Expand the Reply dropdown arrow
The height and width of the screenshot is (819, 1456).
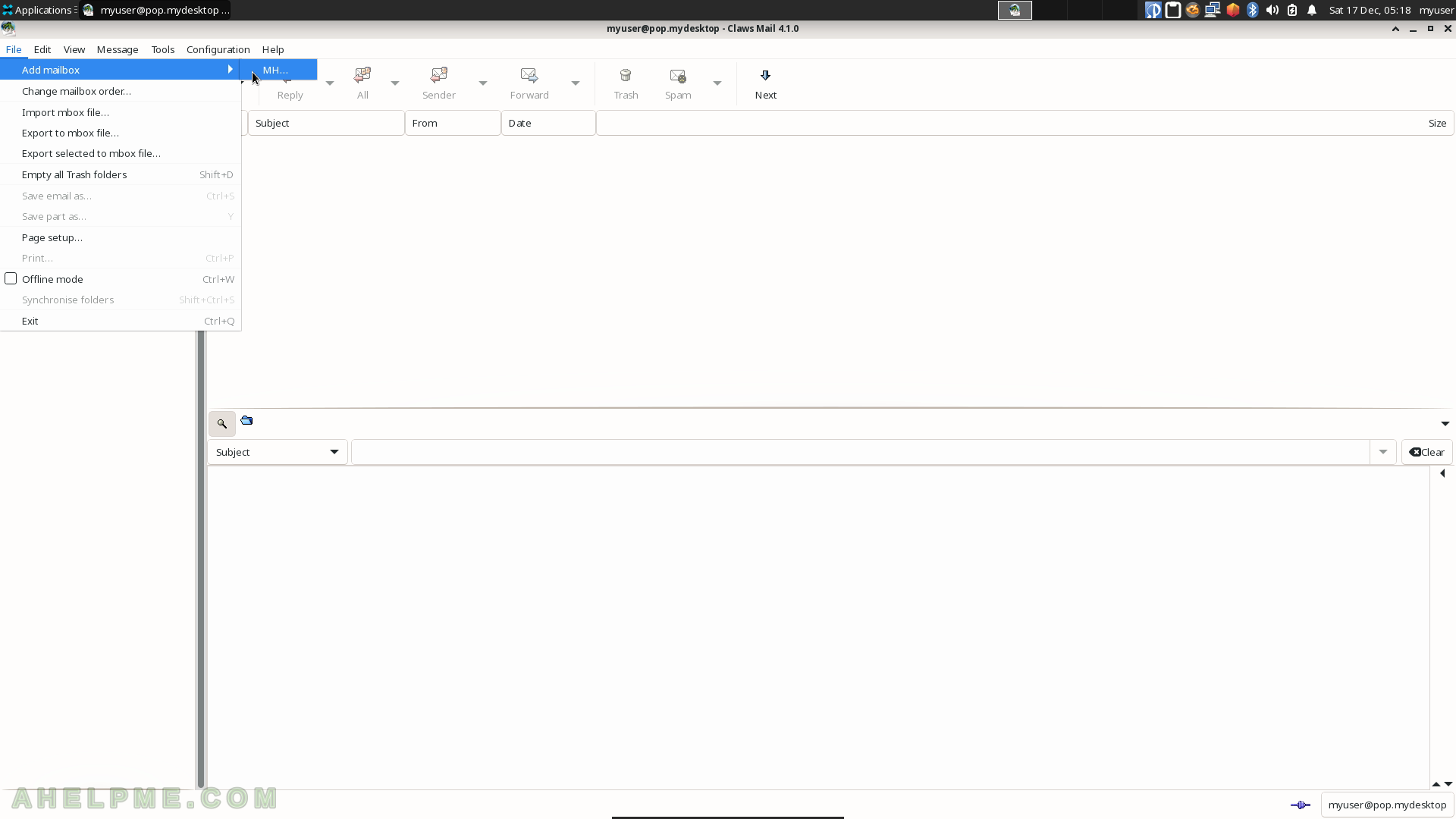coord(330,83)
